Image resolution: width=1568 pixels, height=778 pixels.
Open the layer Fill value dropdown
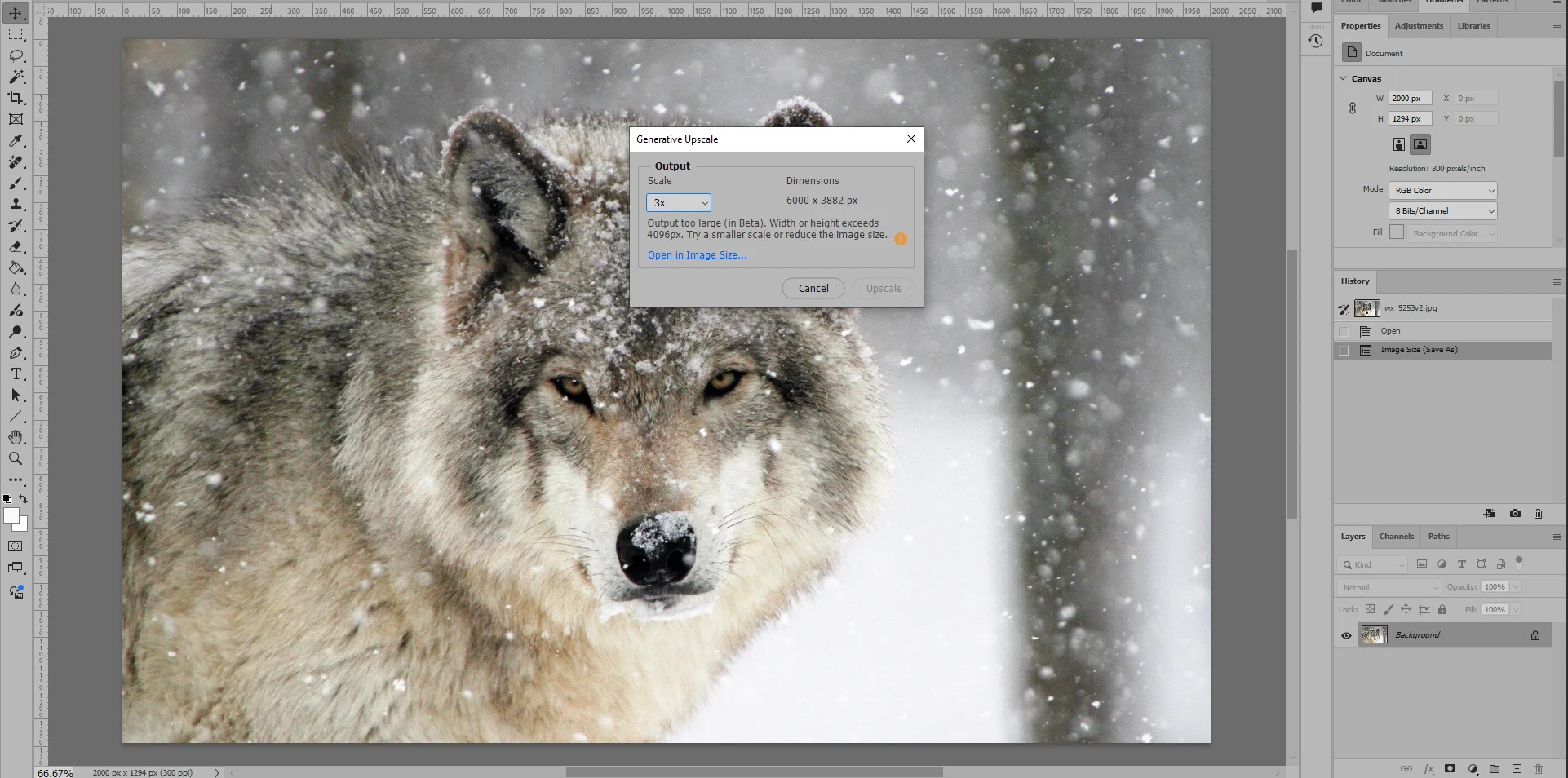click(1516, 610)
